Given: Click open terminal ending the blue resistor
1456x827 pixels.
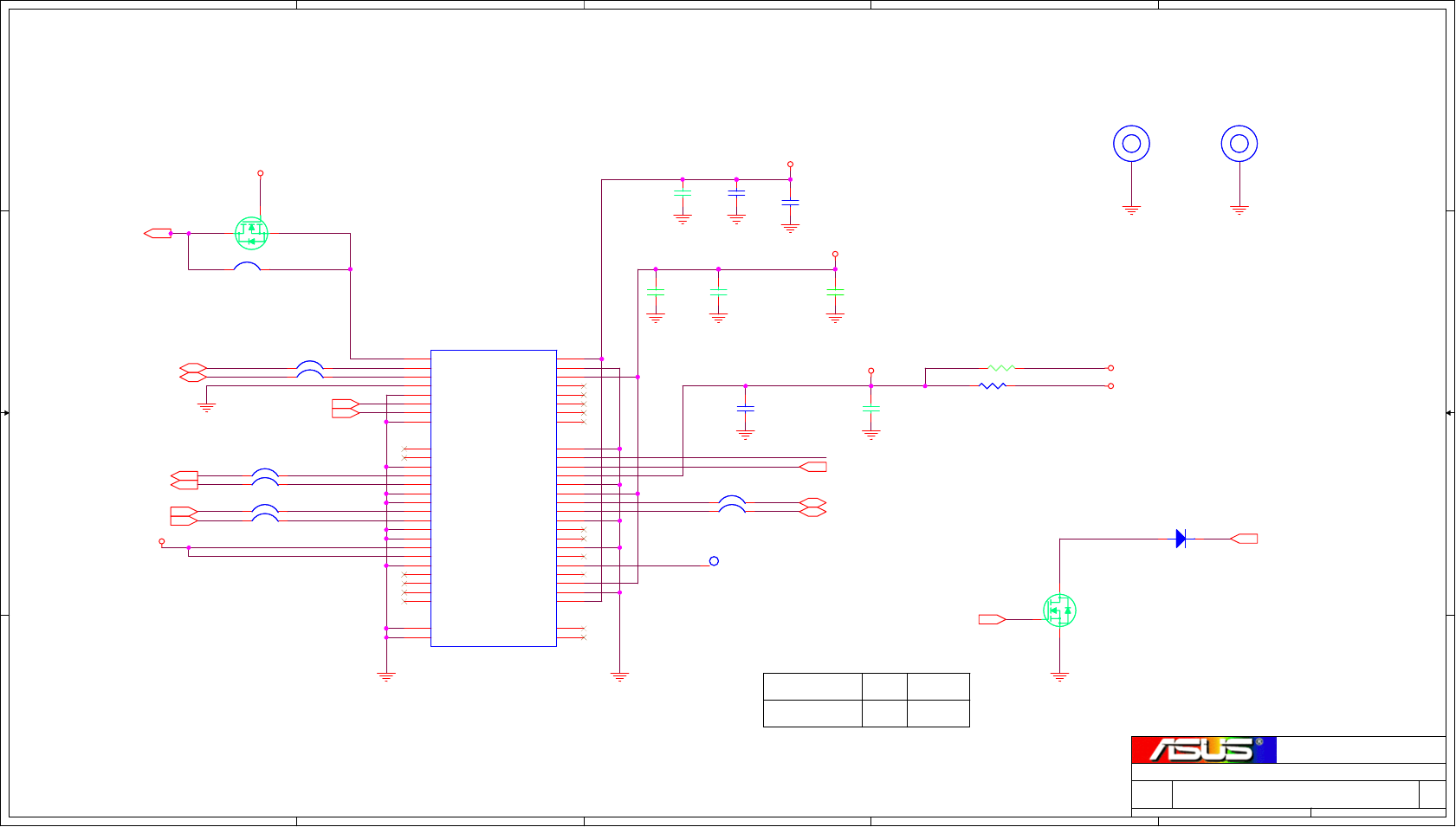Looking at the screenshot, I should [1110, 386].
